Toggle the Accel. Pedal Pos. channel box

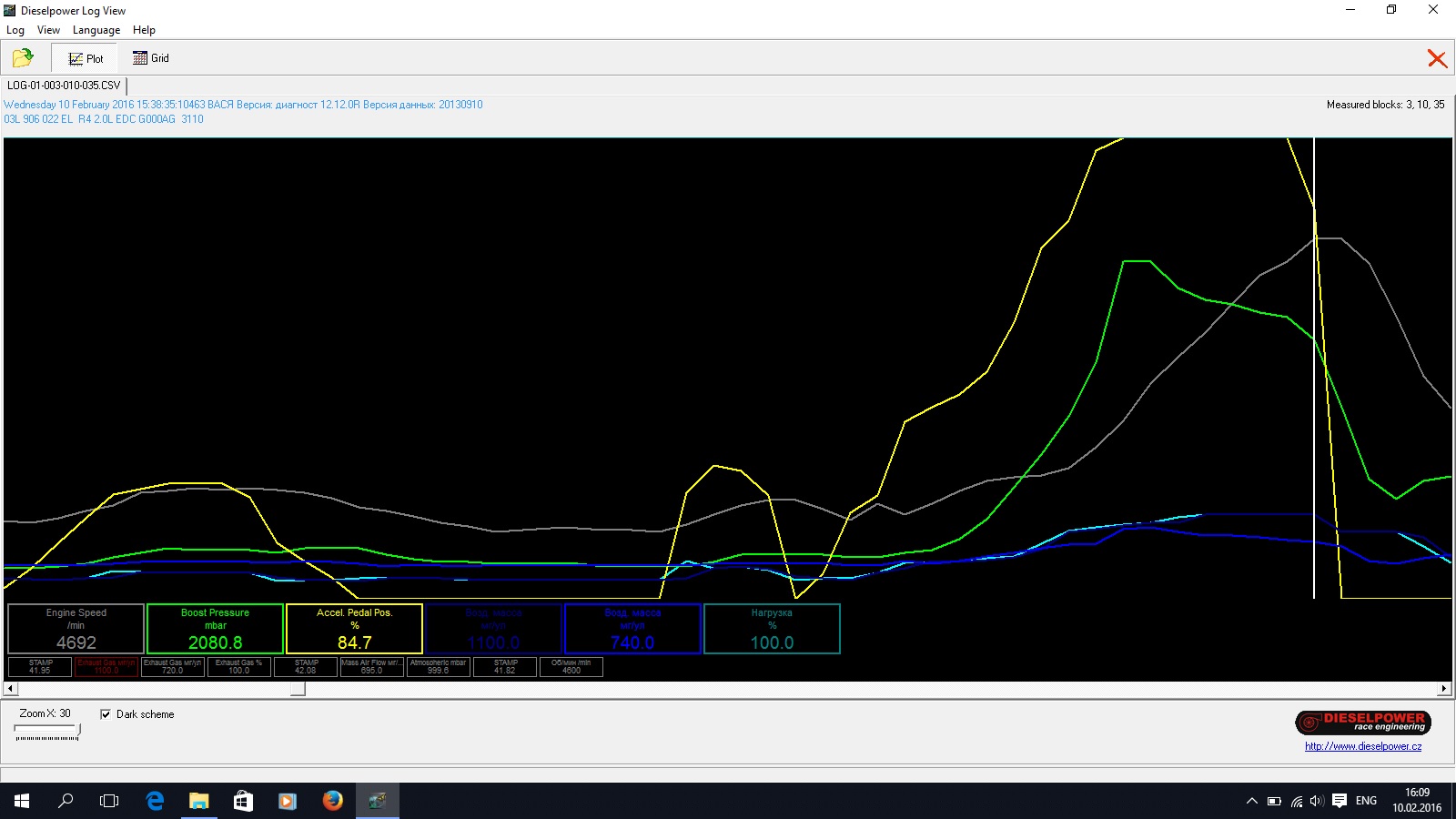[x=354, y=629]
